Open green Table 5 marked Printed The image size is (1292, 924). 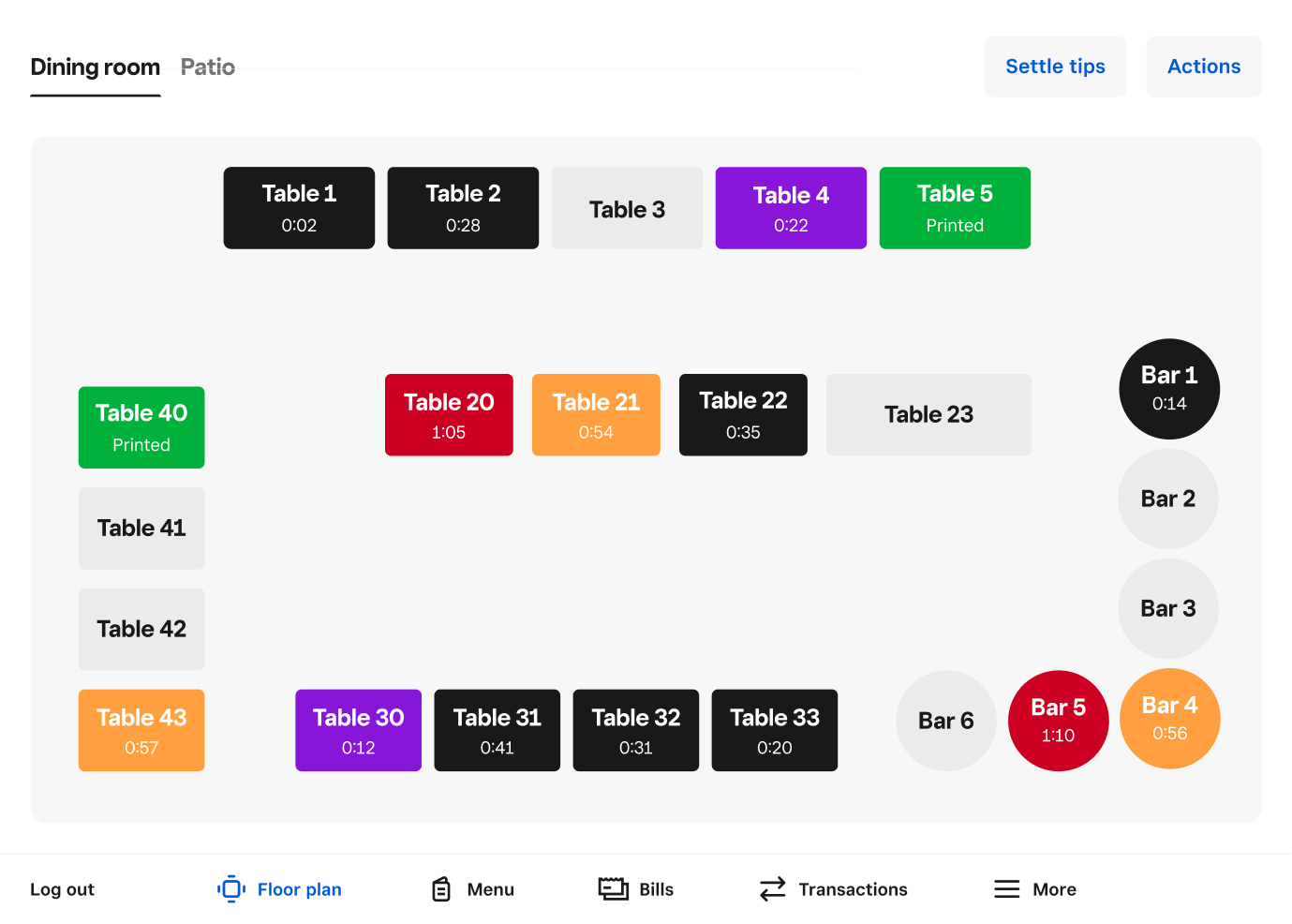(955, 208)
